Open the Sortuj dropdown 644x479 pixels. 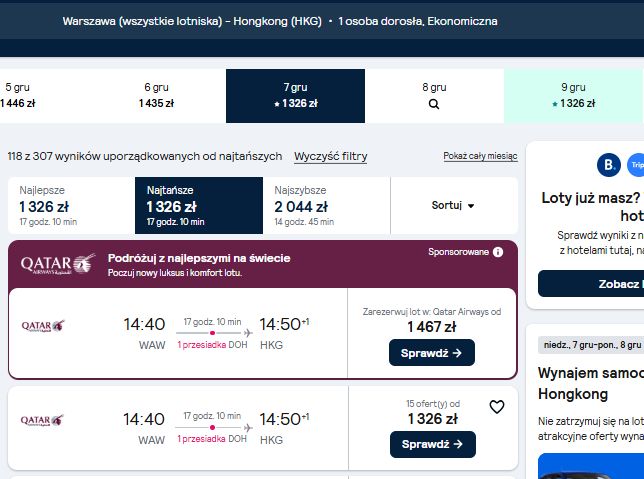[x=453, y=205]
